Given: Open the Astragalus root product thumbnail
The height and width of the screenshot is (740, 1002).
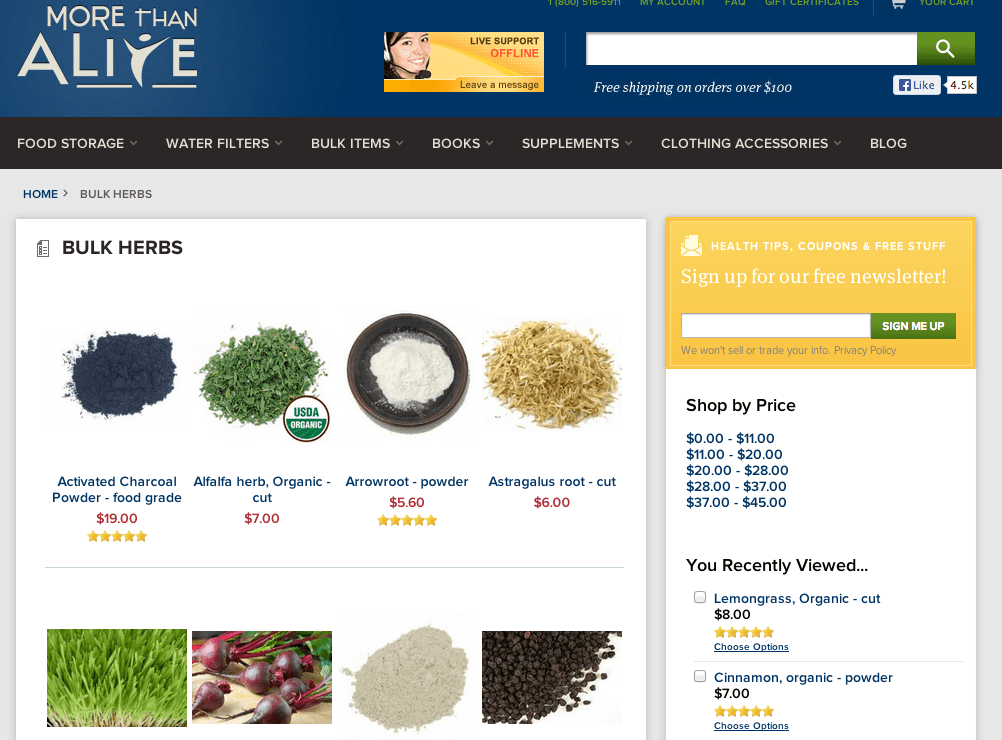Looking at the screenshot, I should (x=552, y=373).
